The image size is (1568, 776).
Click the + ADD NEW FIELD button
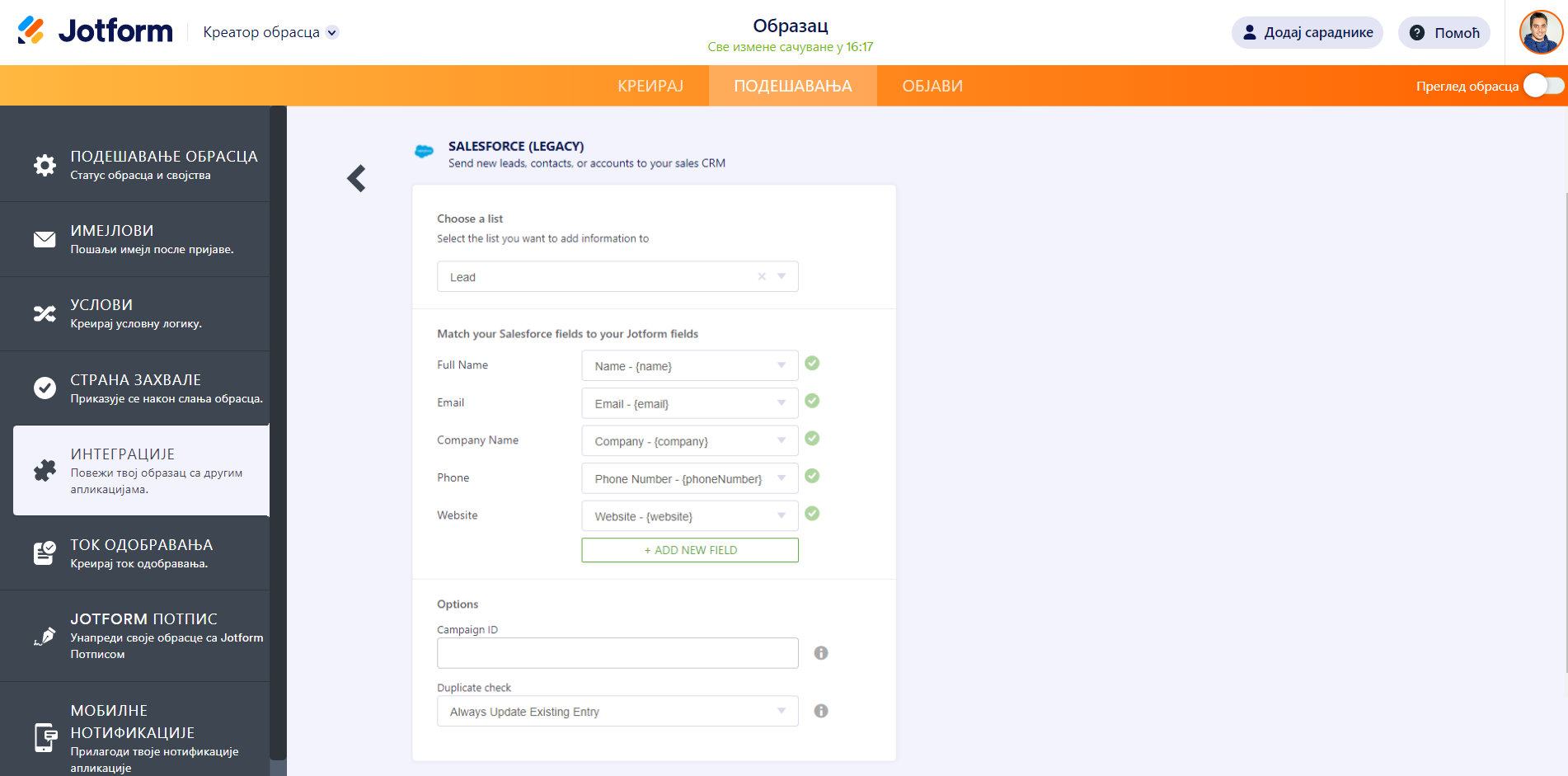[690, 550]
